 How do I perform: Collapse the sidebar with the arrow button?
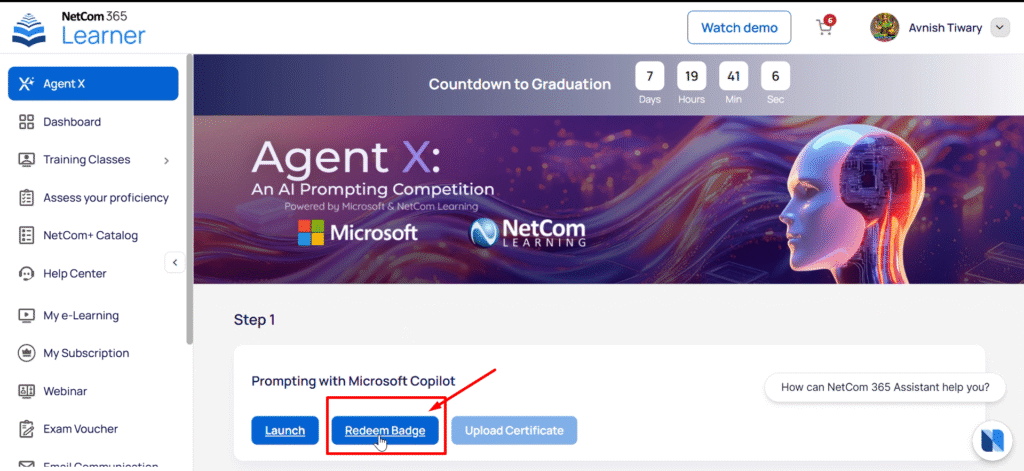coord(174,263)
